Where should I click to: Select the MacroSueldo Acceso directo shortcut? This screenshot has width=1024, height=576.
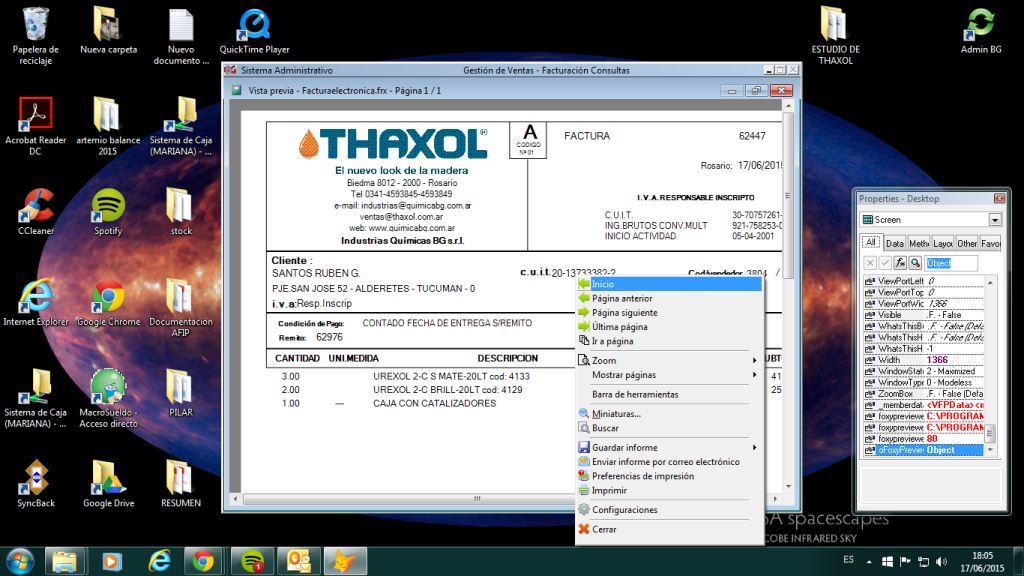tap(108, 398)
